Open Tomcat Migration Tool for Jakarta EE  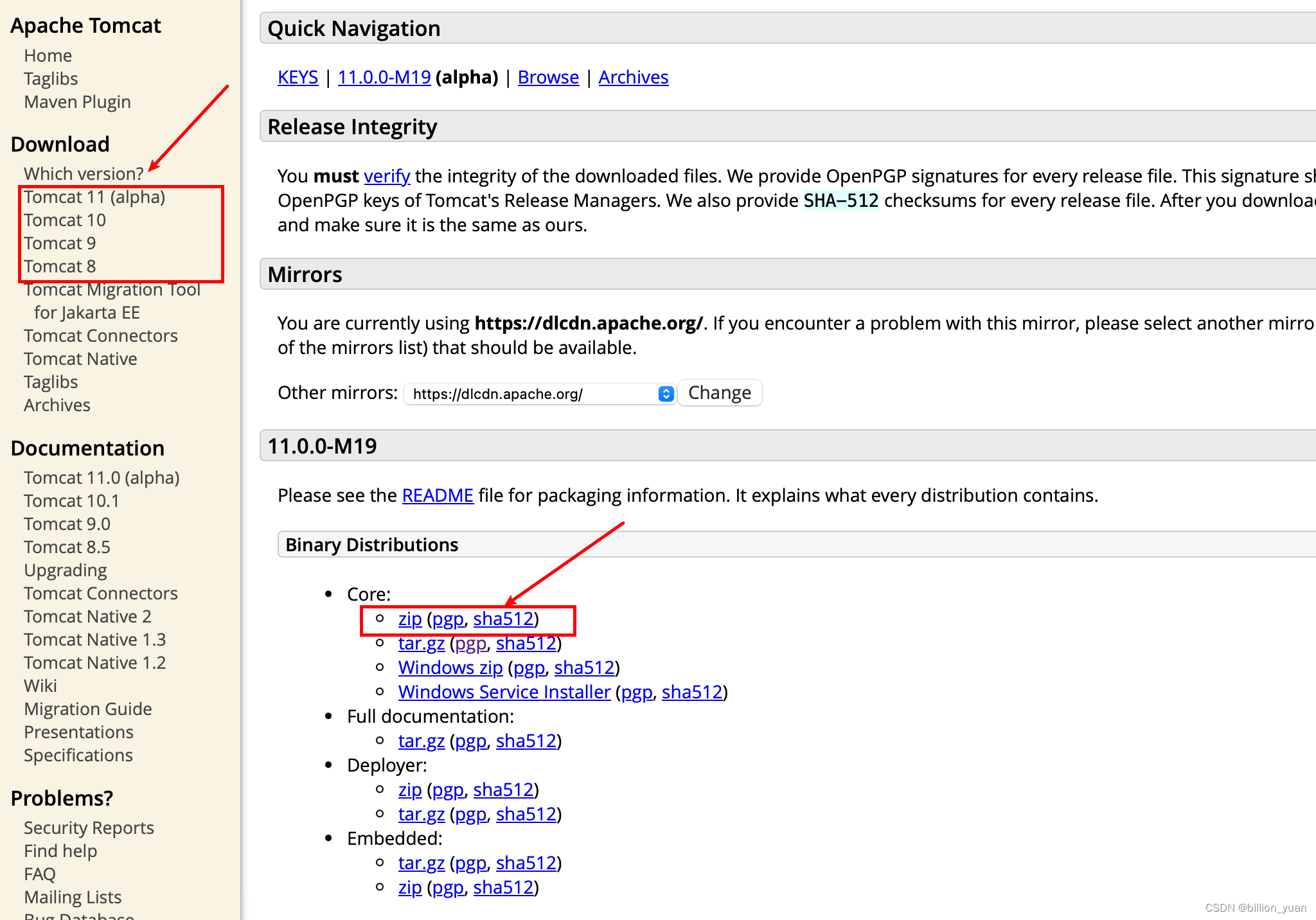(x=112, y=290)
